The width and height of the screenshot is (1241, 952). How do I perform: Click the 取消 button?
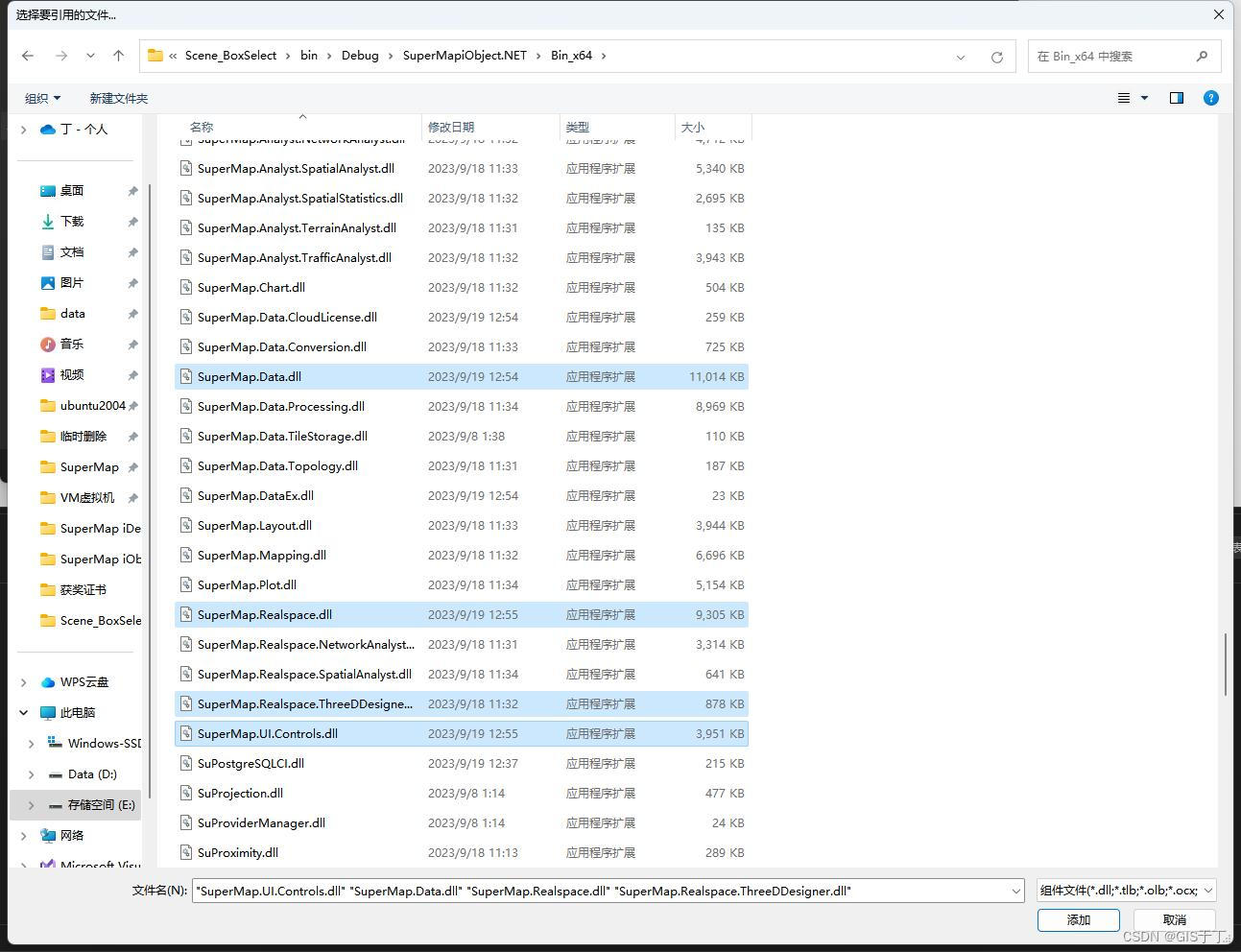click(1175, 919)
